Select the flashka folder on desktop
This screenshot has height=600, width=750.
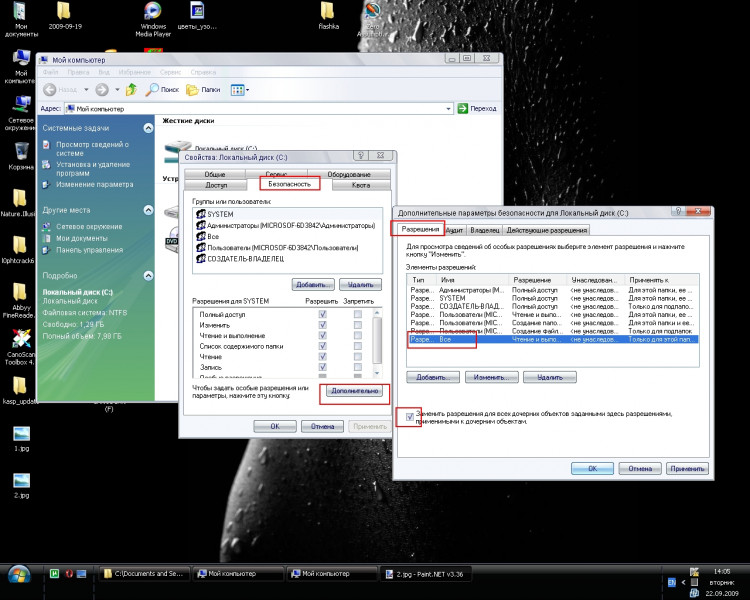pos(328,16)
